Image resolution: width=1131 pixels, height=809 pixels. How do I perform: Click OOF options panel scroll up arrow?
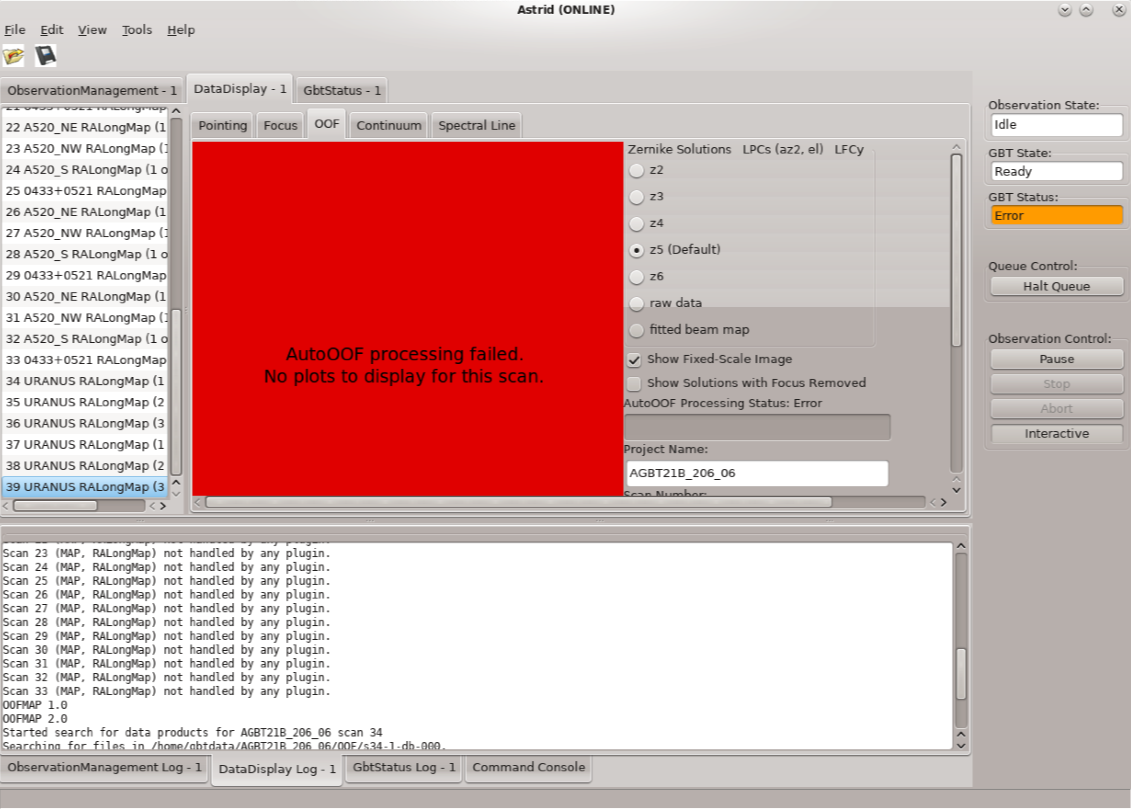point(956,147)
